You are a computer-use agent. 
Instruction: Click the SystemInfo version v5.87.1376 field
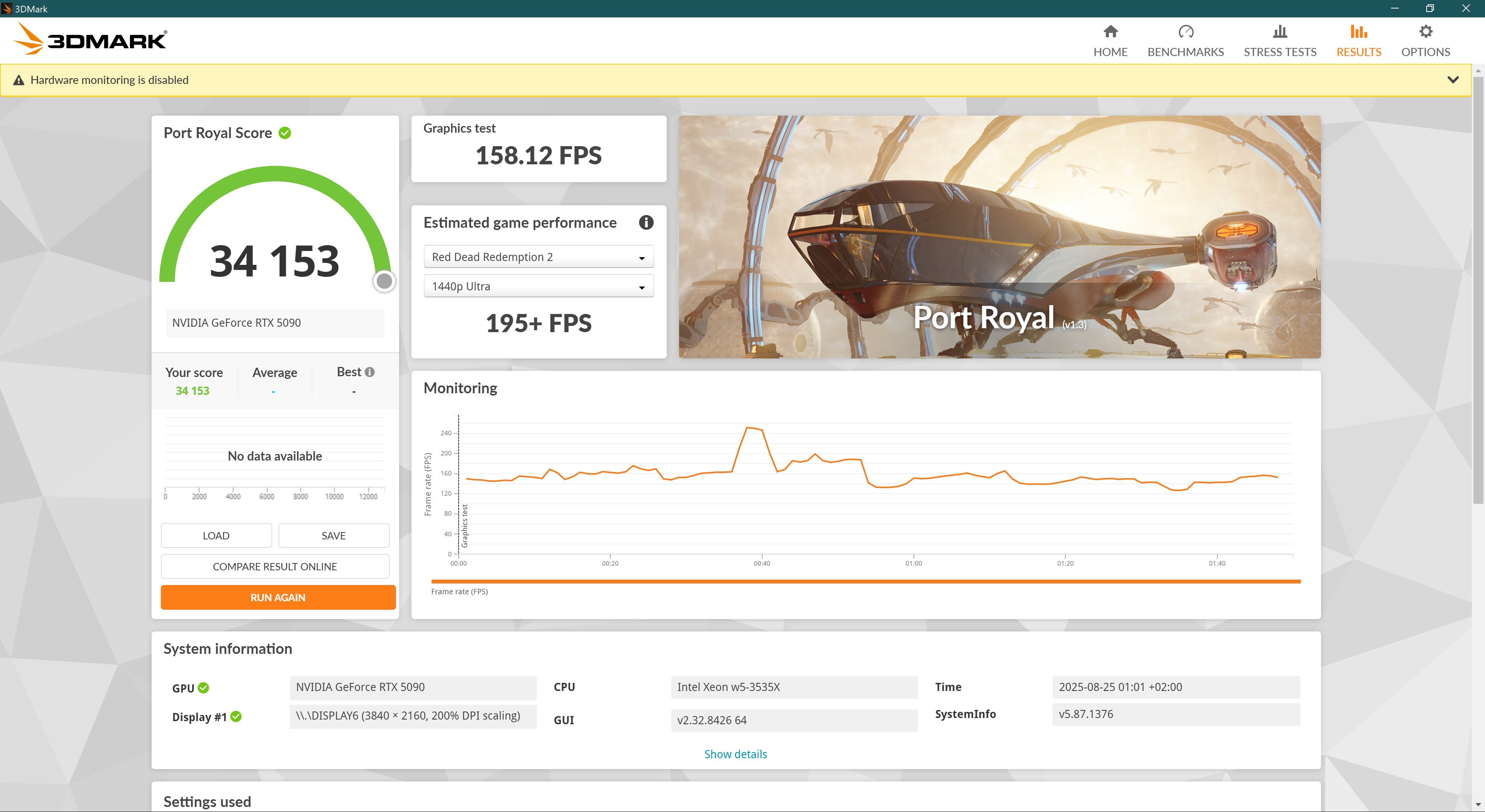(1176, 714)
